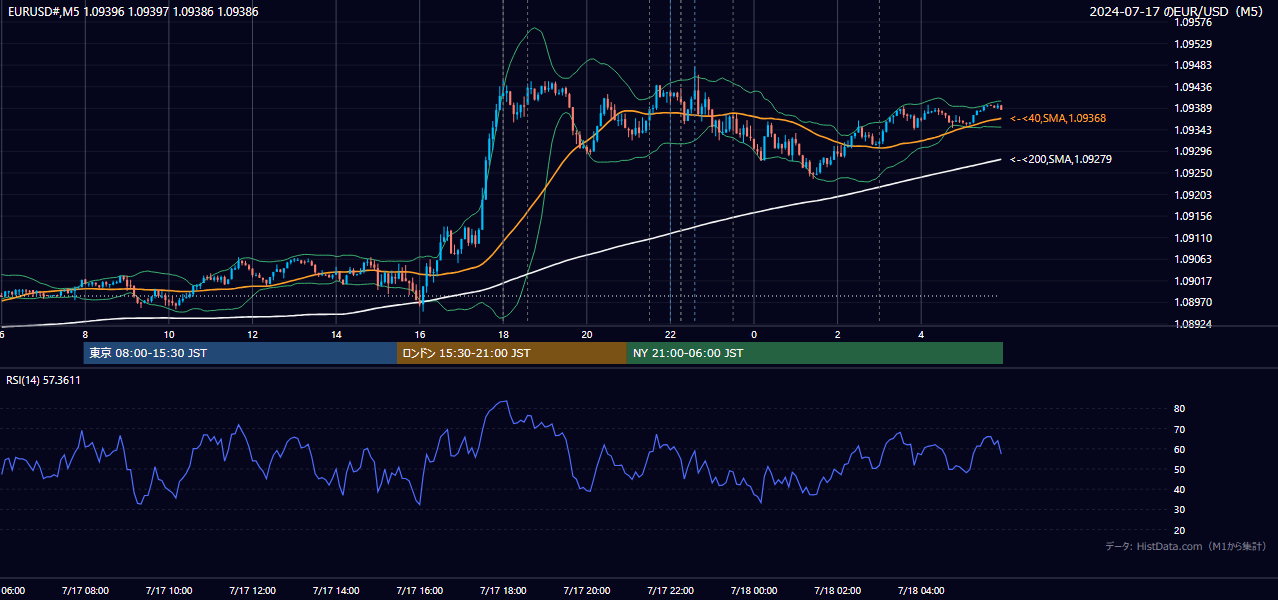1278x600 pixels.
Task: Click RSI scale level 30
Action: pos(1179,510)
